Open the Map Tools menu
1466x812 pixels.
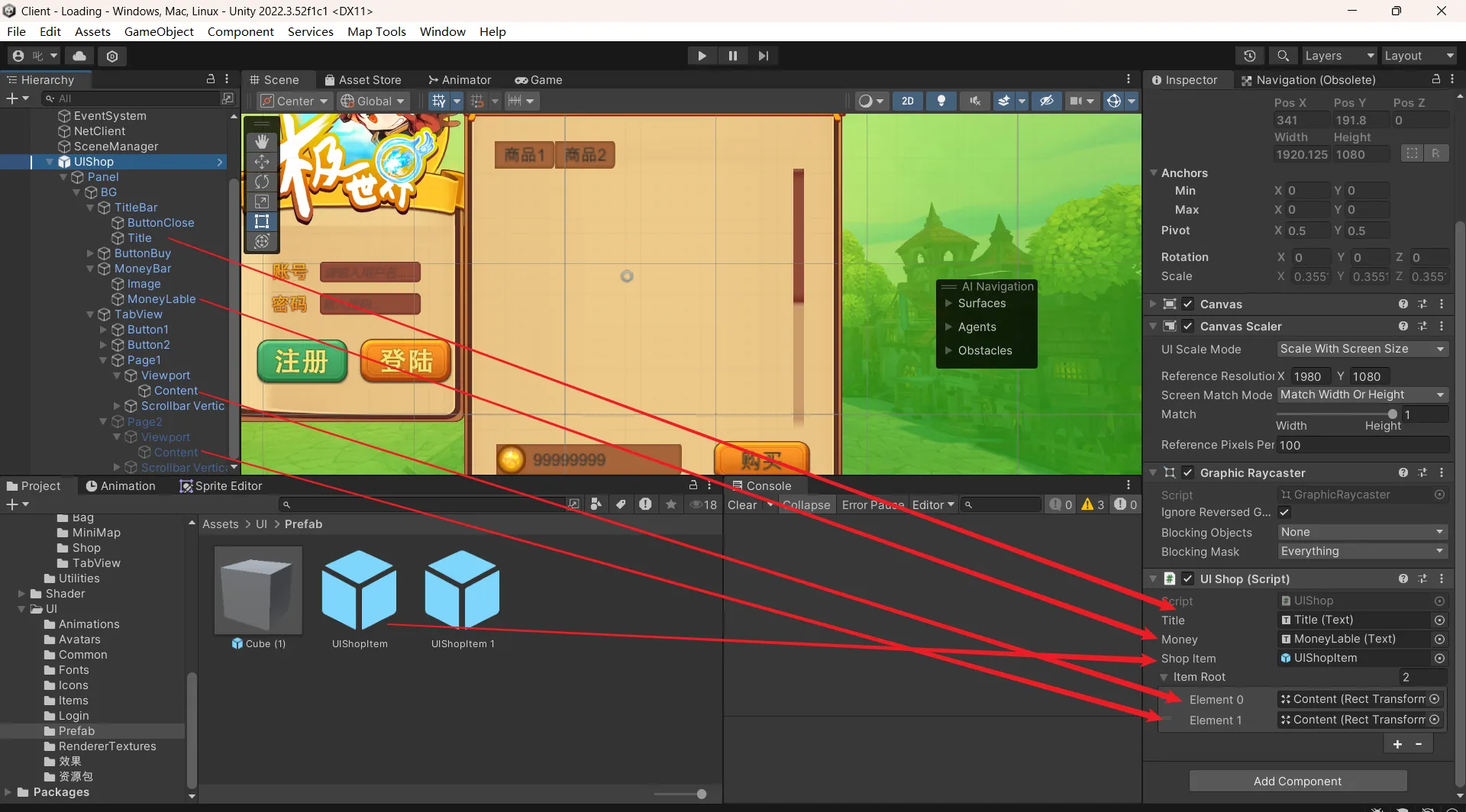[376, 31]
